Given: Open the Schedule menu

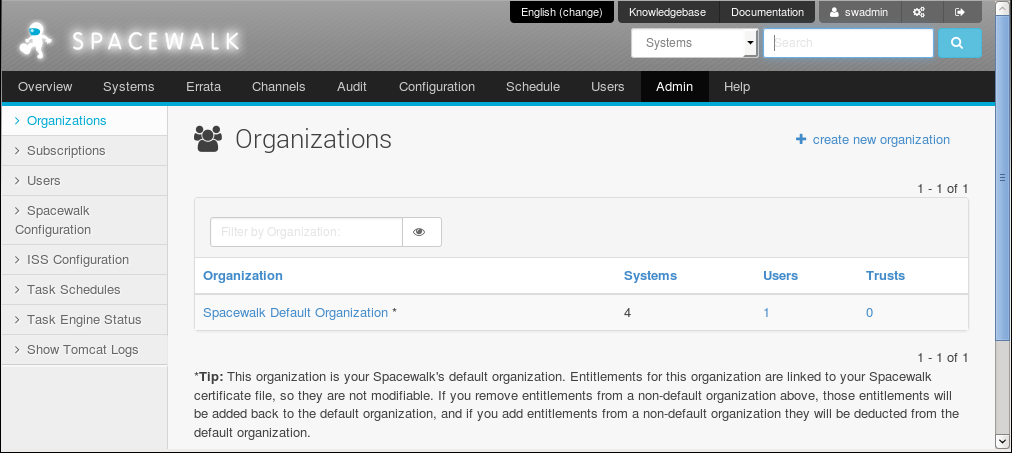Looking at the screenshot, I should [x=533, y=86].
